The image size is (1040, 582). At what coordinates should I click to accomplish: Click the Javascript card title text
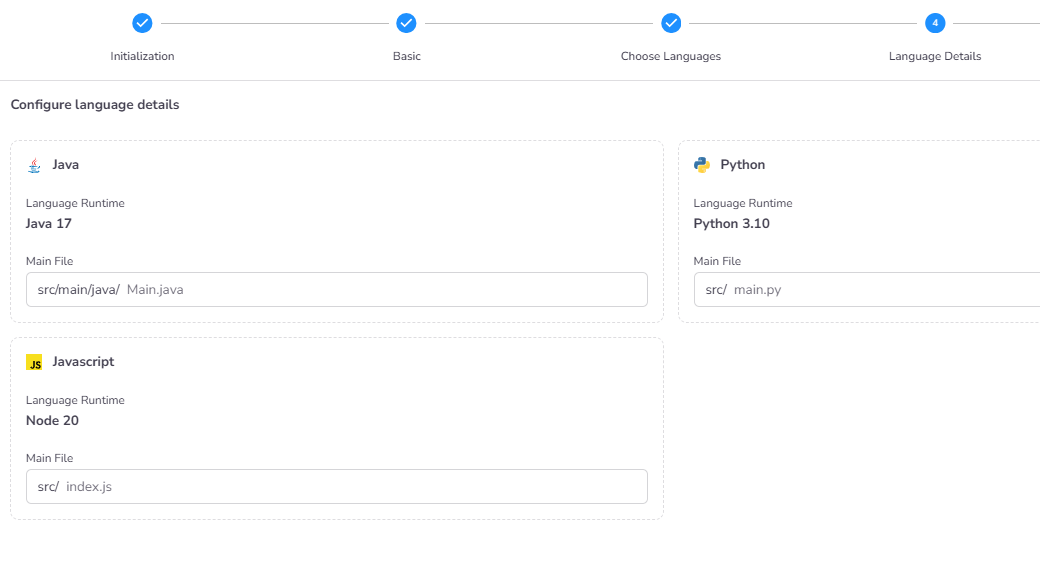tap(83, 362)
